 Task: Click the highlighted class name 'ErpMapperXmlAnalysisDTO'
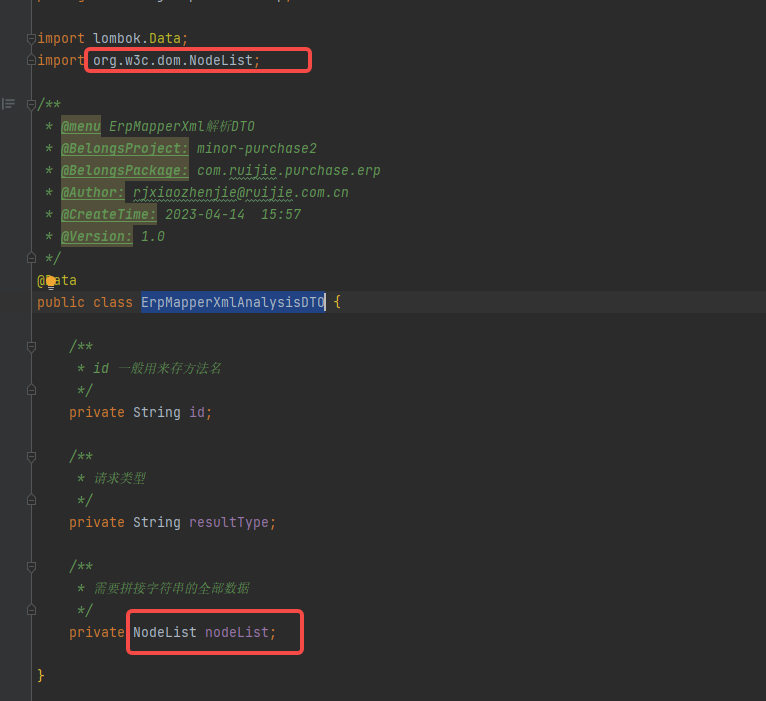tap(233, 302)
